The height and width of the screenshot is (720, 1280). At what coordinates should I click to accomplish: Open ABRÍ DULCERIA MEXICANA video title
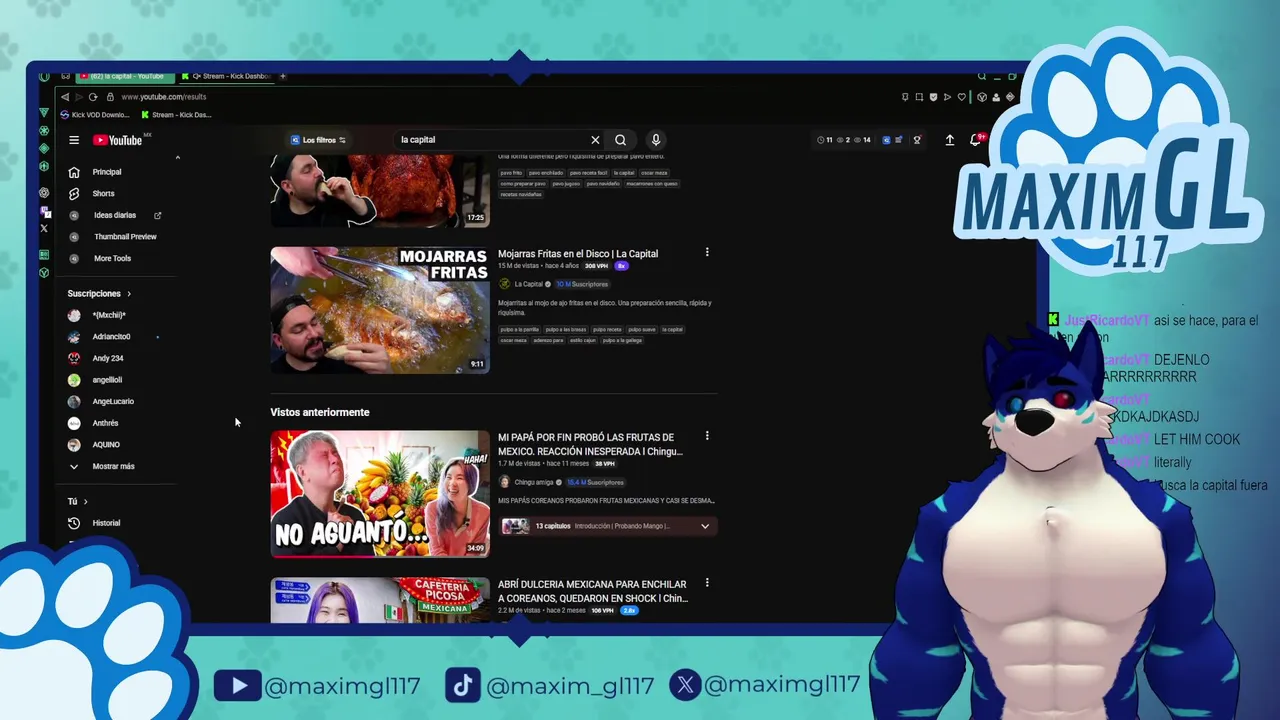[593, 591]
